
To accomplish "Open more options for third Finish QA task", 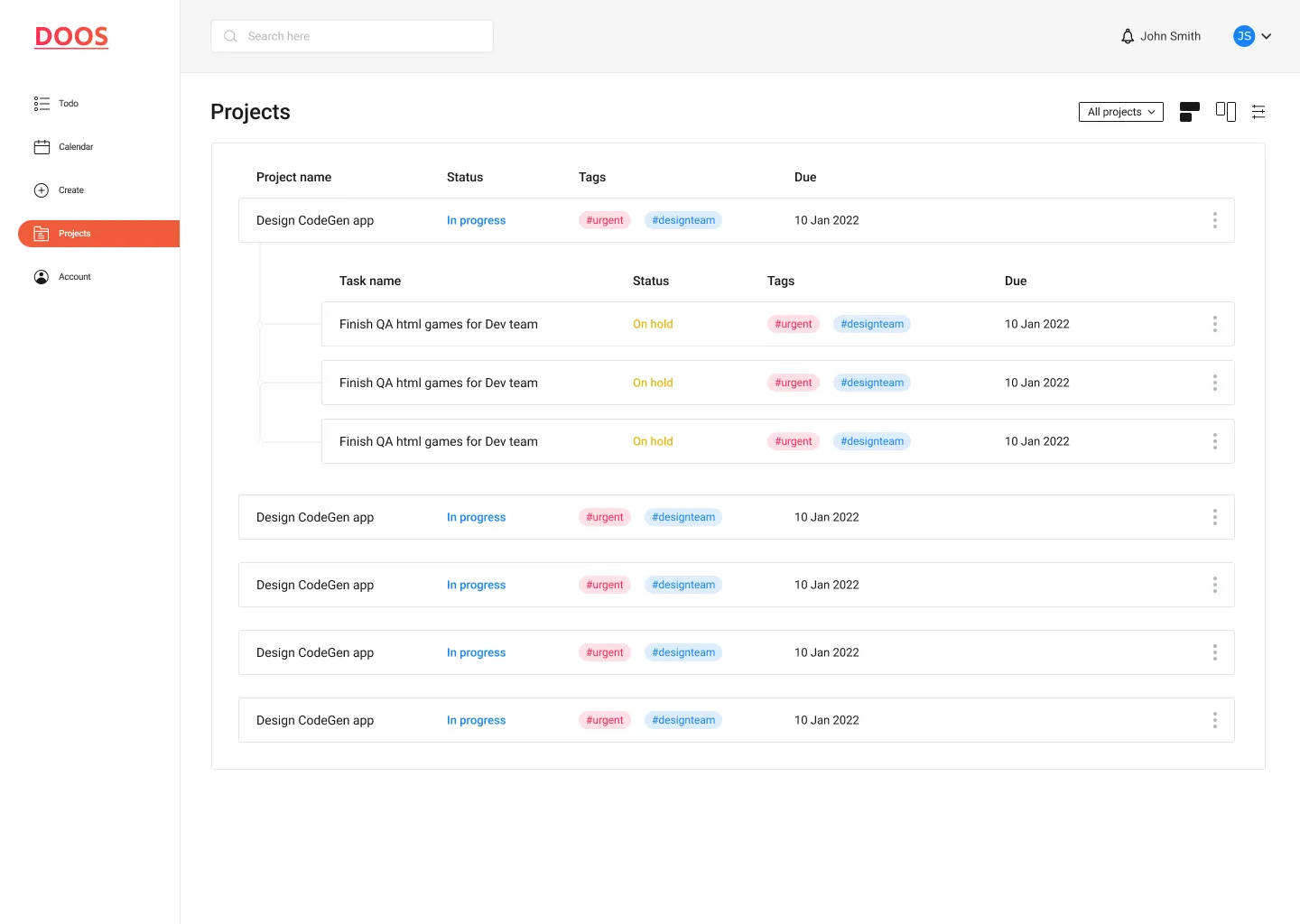I will coord(1215,441).
